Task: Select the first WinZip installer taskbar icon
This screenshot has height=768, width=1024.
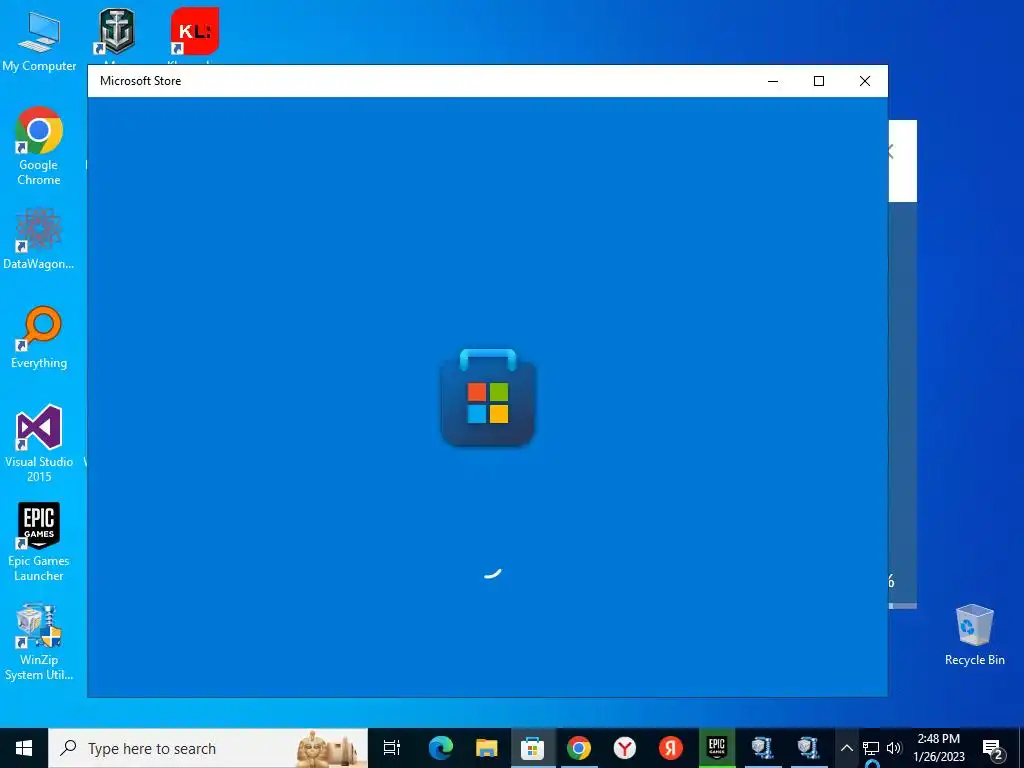Action: point(762,748)
